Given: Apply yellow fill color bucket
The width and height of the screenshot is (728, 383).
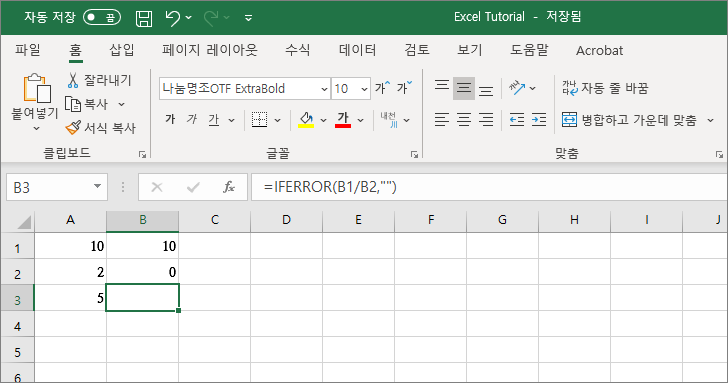Looking at the screenshot, I should point(306,120).
